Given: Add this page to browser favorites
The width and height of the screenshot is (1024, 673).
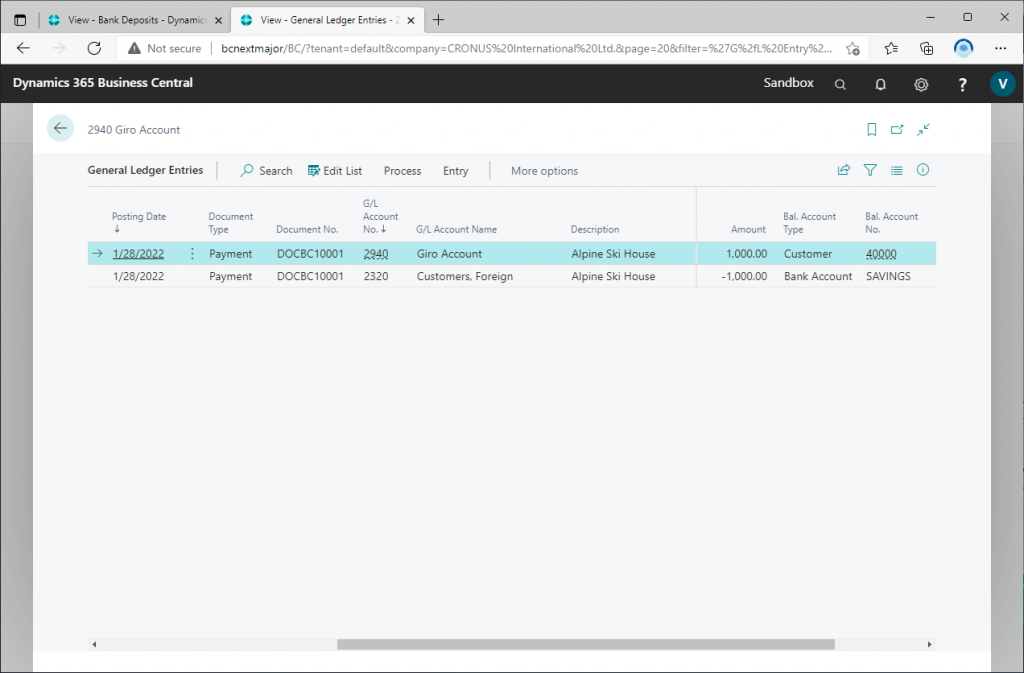Looking at the screenshot, I should [853, 48].
